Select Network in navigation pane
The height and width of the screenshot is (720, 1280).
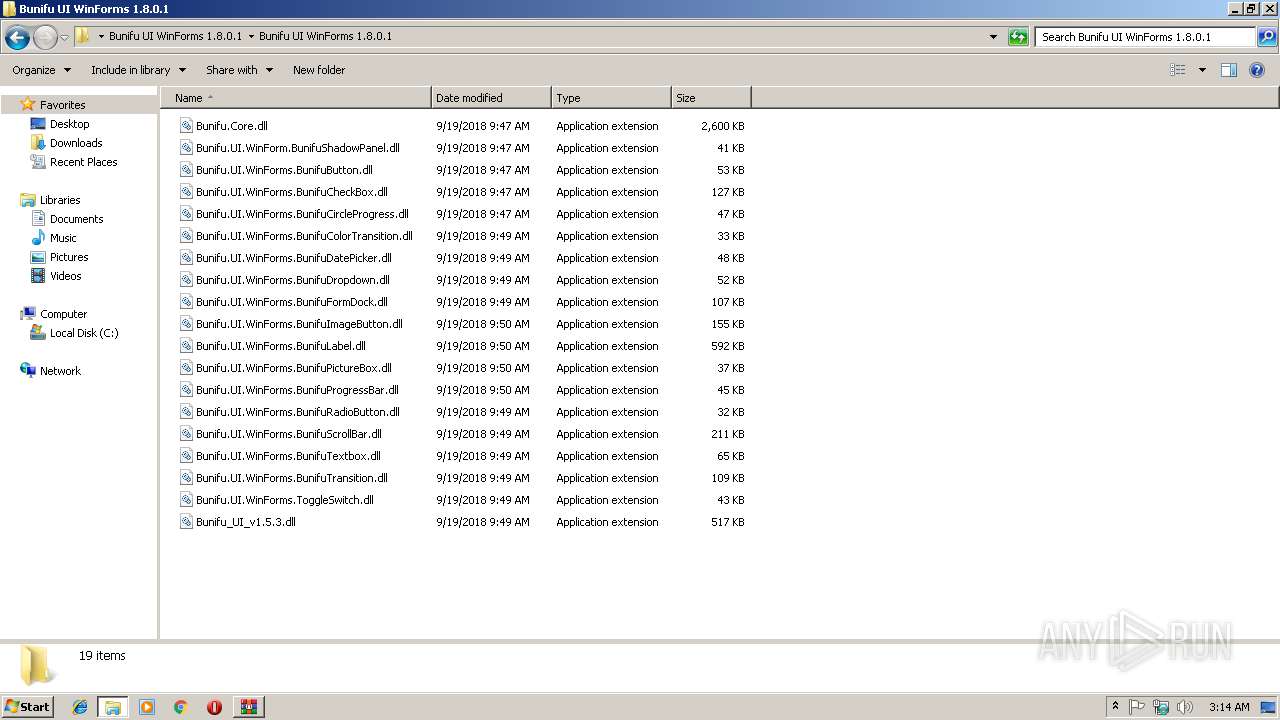click(60, 371)
